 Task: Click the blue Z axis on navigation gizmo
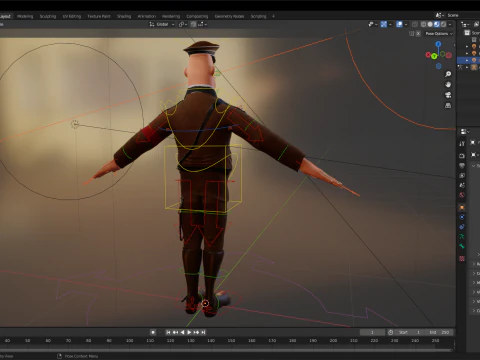pyautogui.click(x=438, y=44)
